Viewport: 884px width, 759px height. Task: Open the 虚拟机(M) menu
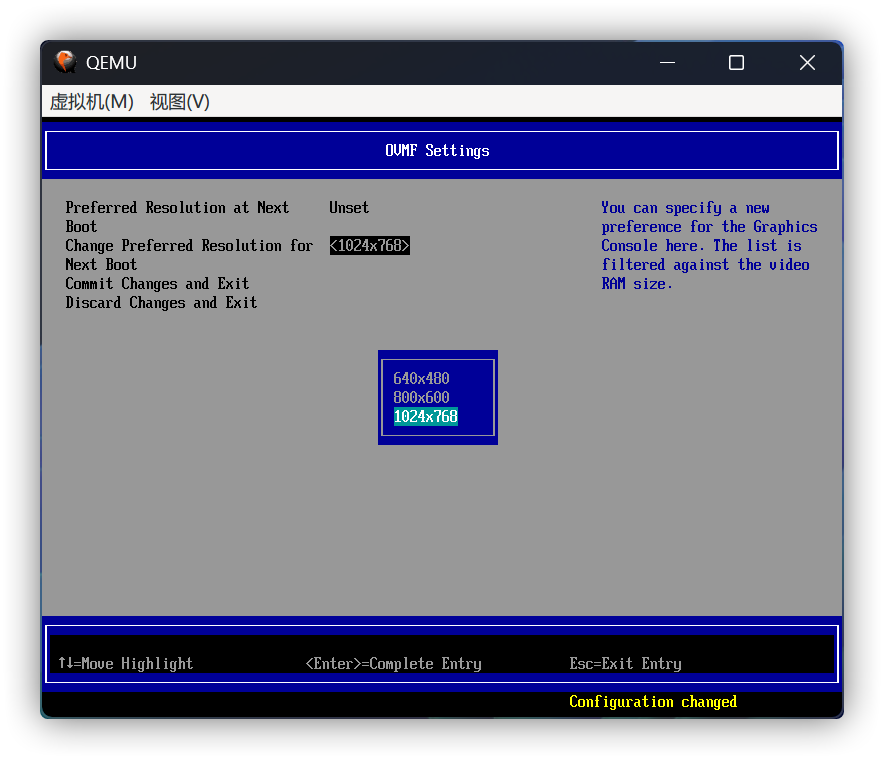point(92,102)
